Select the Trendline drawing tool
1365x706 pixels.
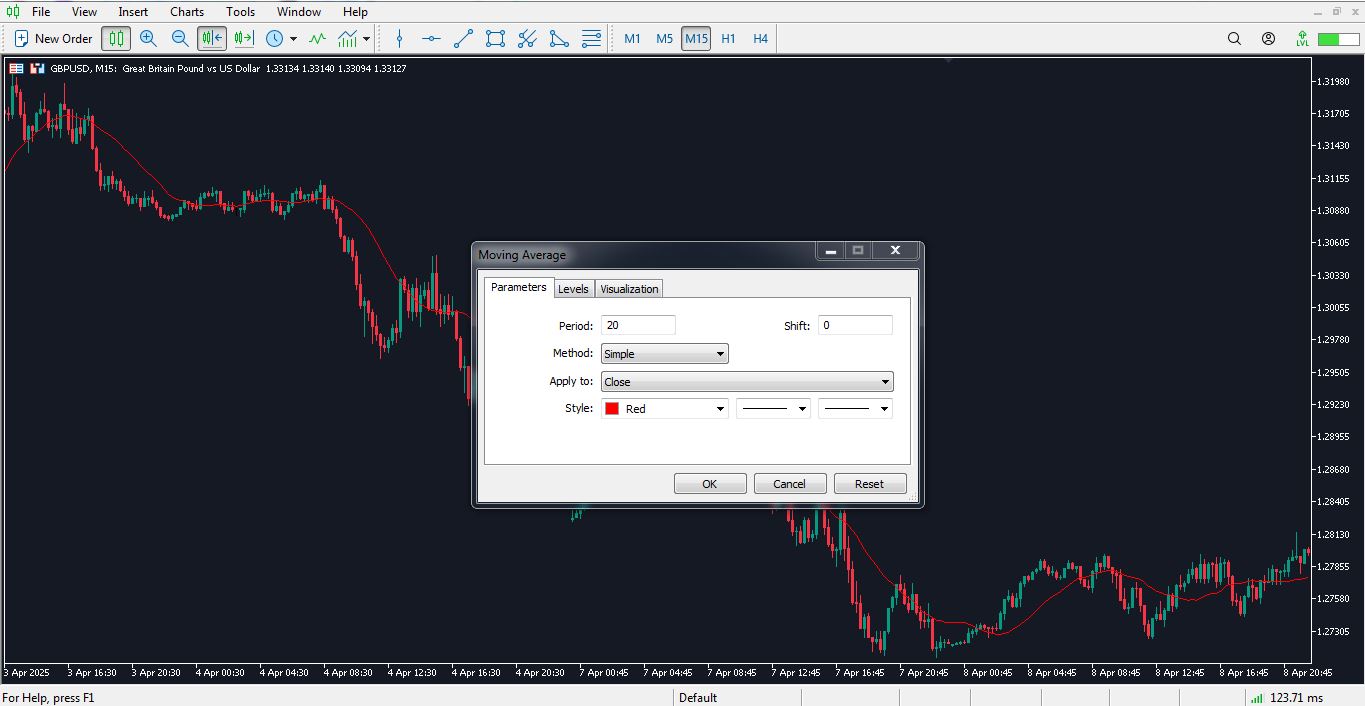coord(462,38)
